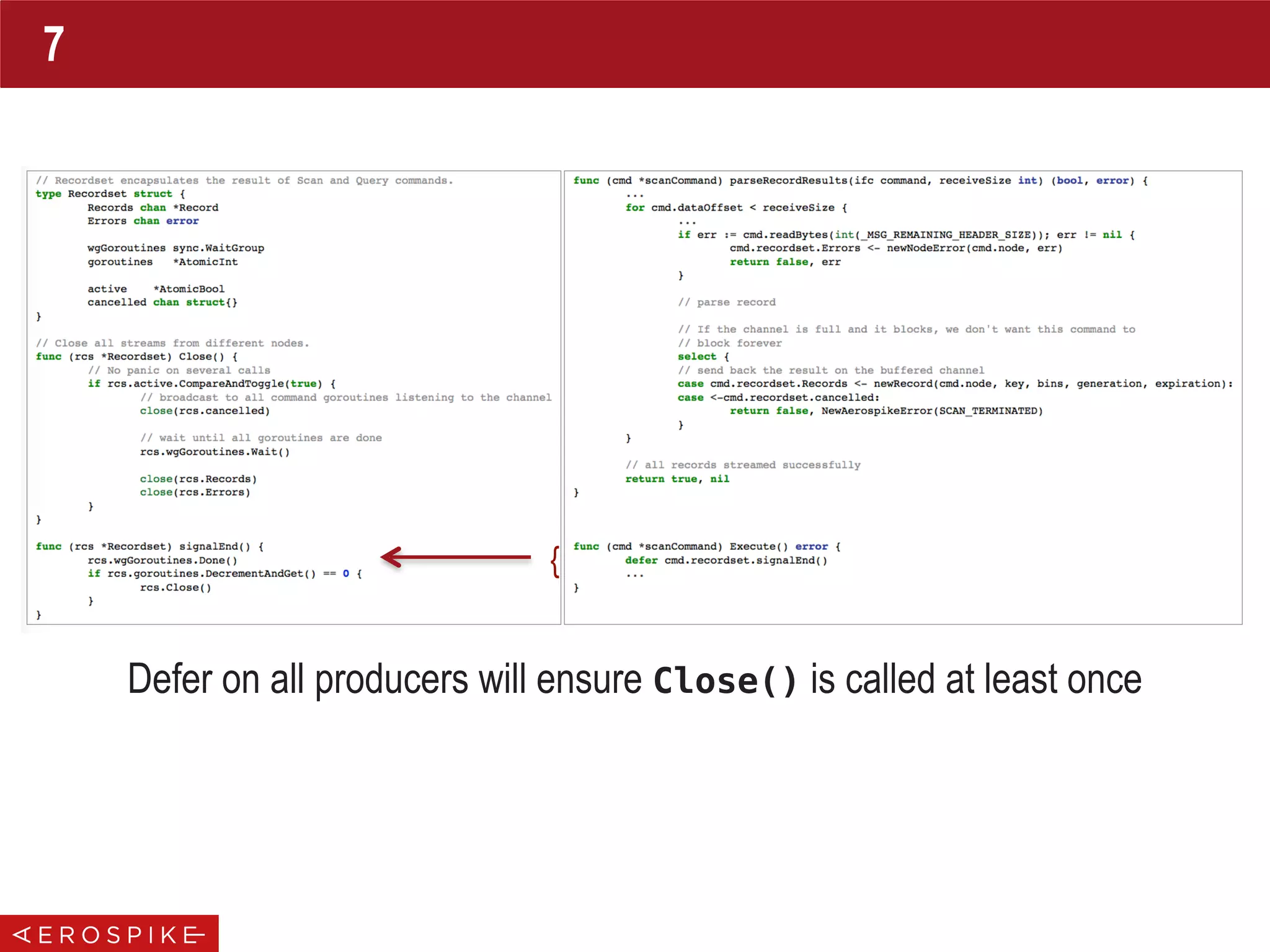The height and width of the screenshot is (952, 1270).
Task: Click 'NewAerospikeError(SCAN_TERMINATED)' return line
Action: click(886, 411)
